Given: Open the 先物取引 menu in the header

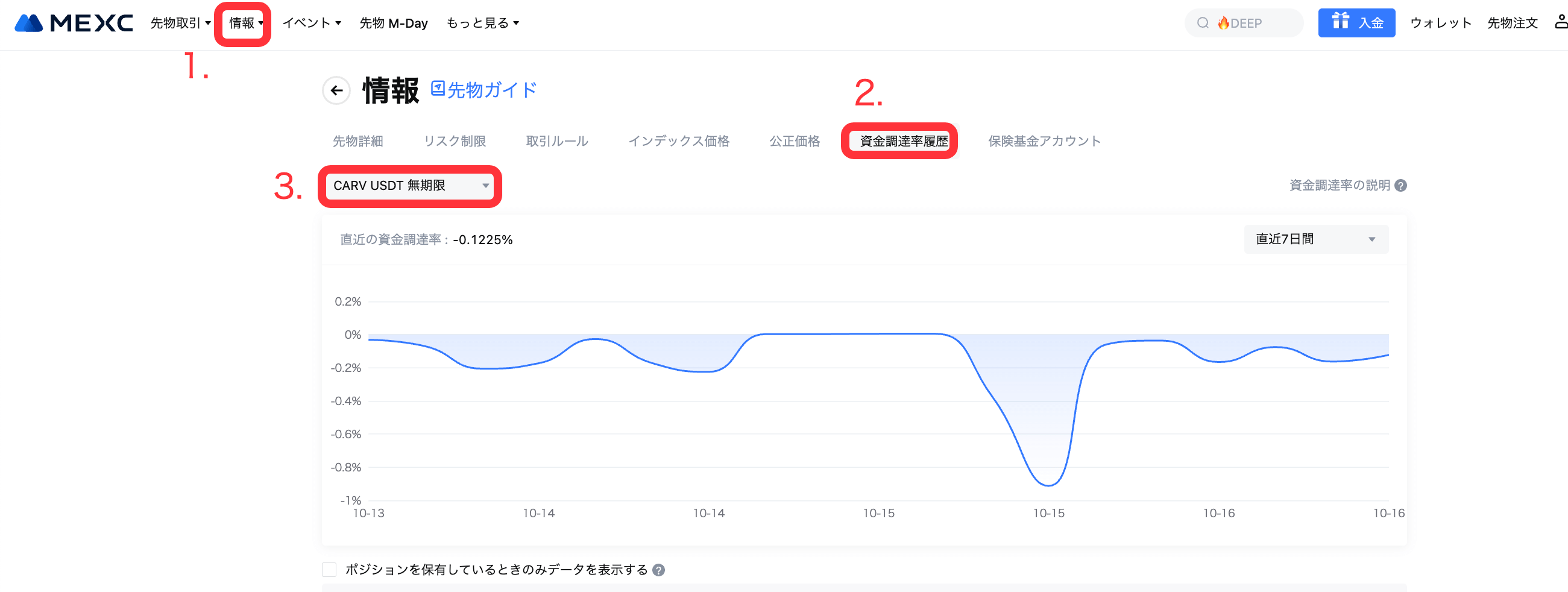Looking at the screenshot, I should tap(180, 23).
